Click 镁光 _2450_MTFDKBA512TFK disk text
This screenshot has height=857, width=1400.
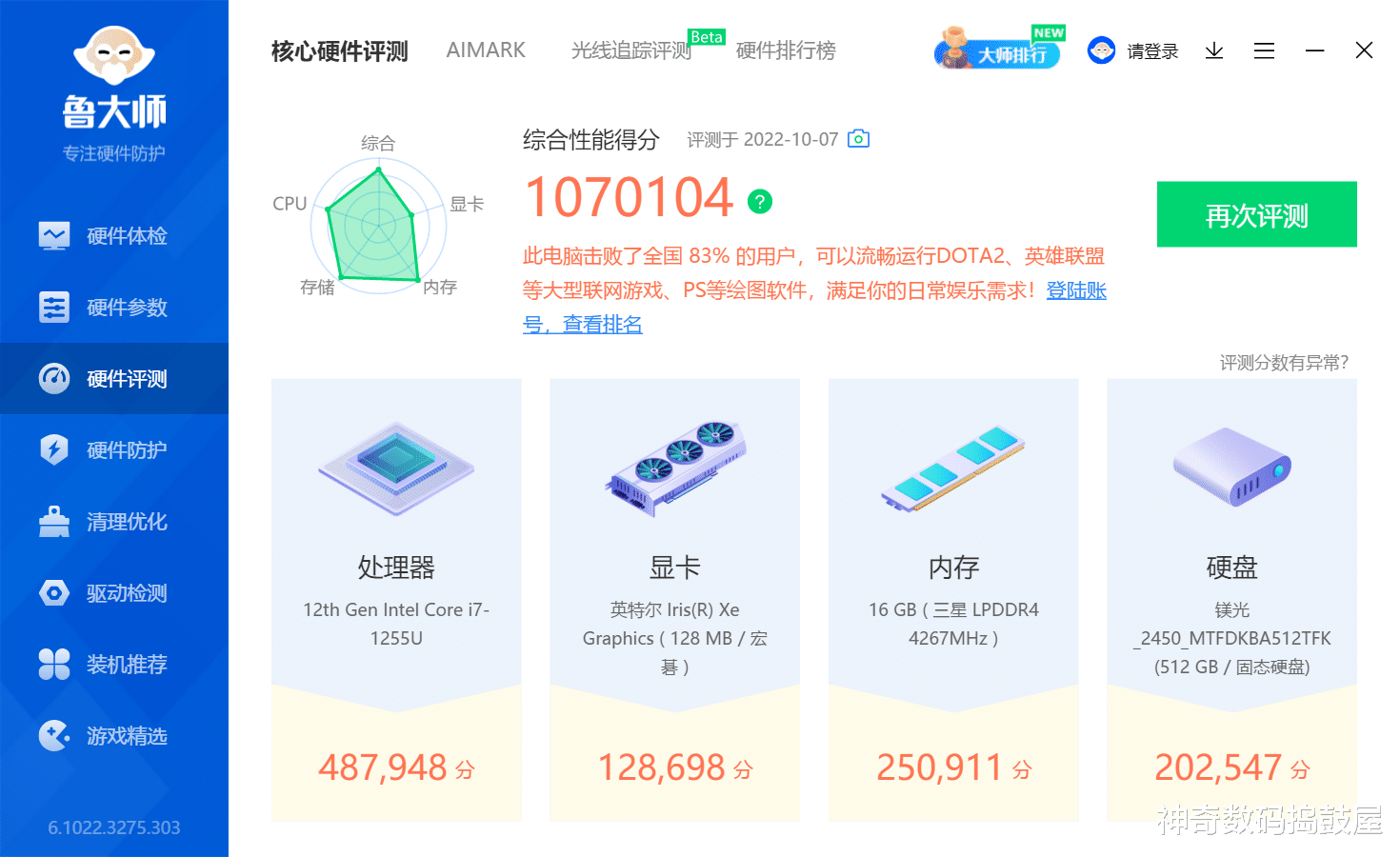point(1232,638)
